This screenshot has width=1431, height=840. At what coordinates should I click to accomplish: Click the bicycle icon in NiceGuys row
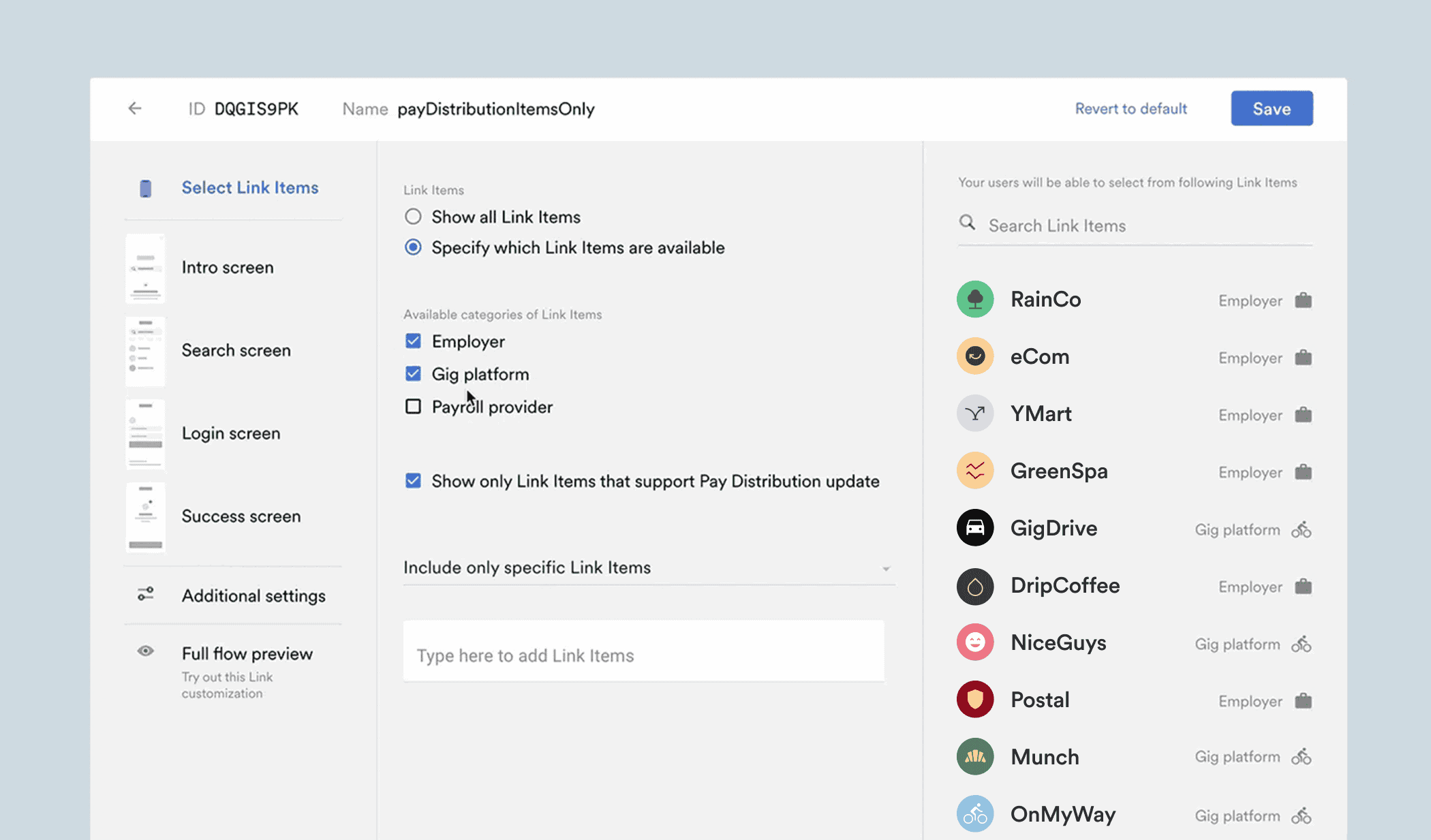pos(1302,644)
